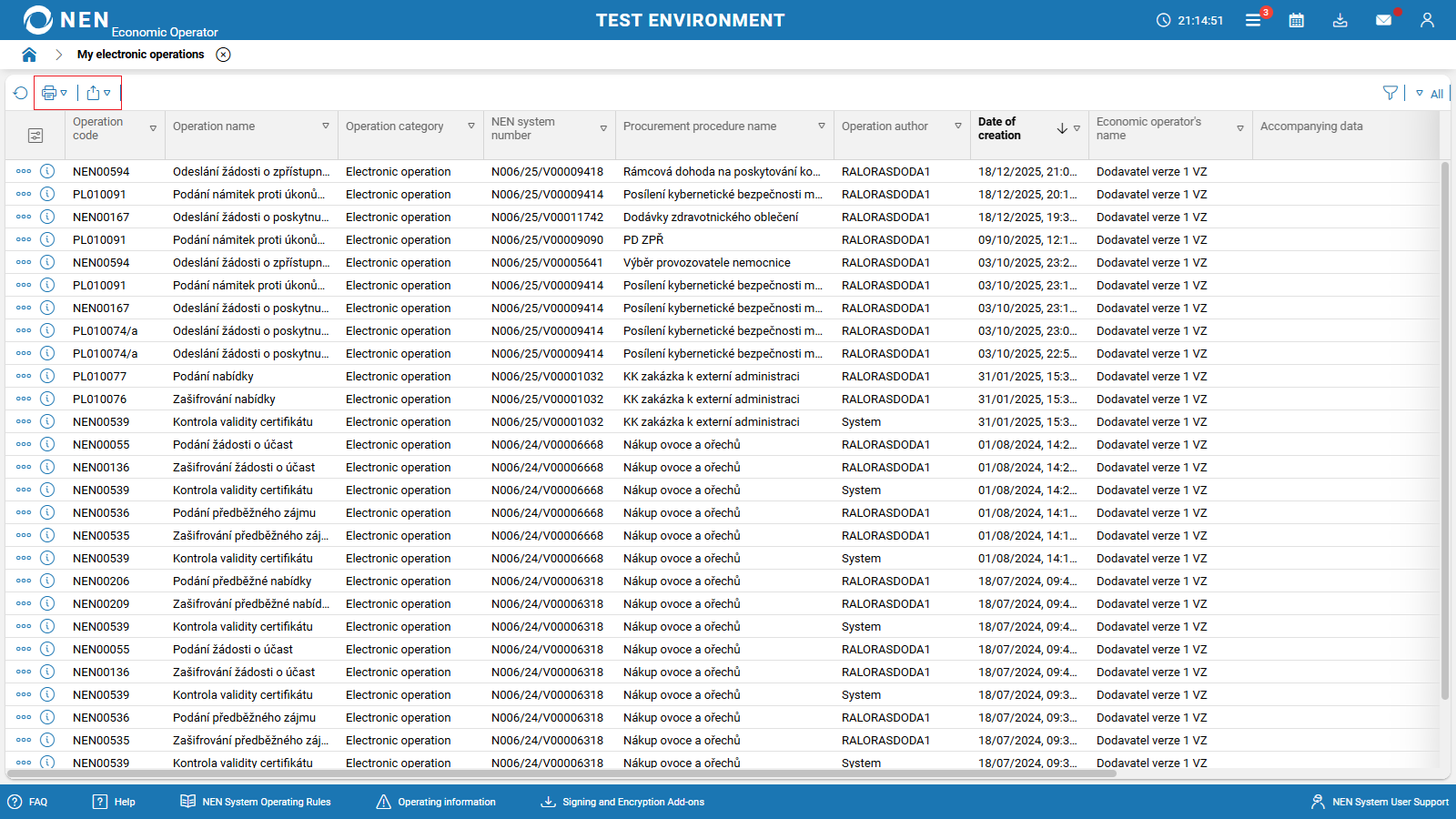The height and width of the screenshot is (819, 1456).
Task: Click the home breadcrumb icon
Action: pos(29,55)
